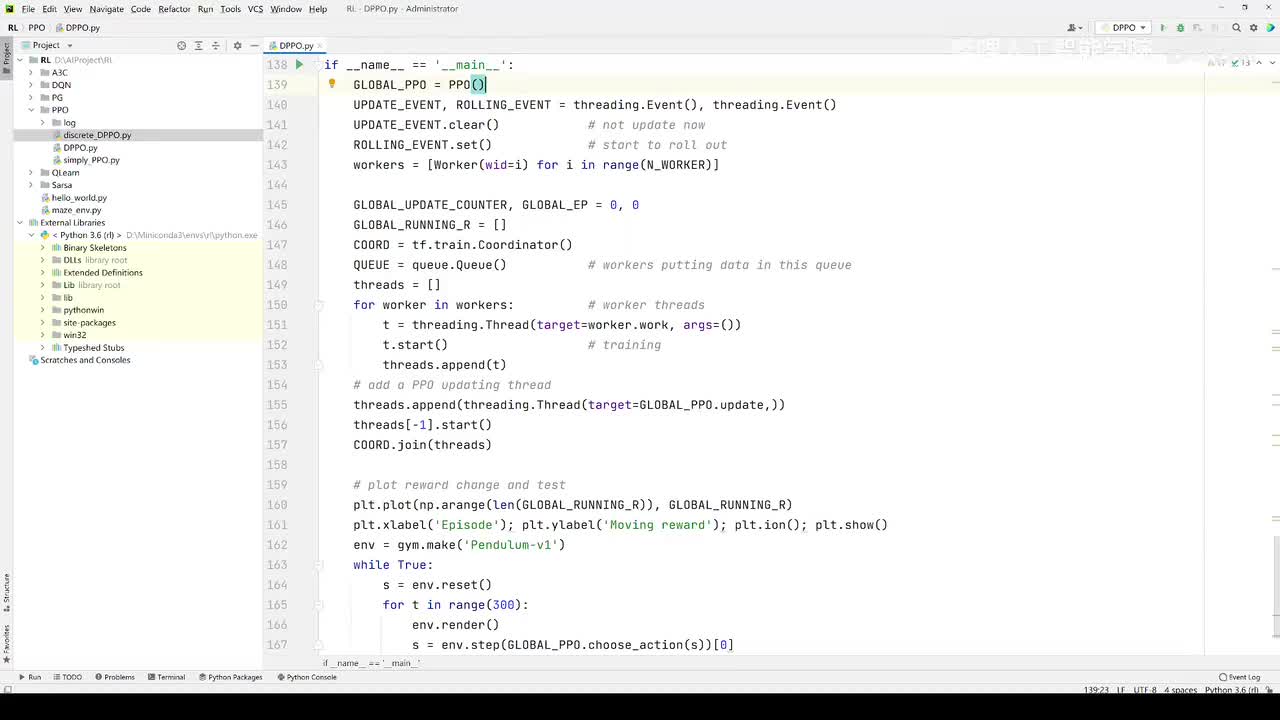Select discrete_DPPO.py in project tree
Viewport: 1280px width, 720px height.
pos(97,135)
